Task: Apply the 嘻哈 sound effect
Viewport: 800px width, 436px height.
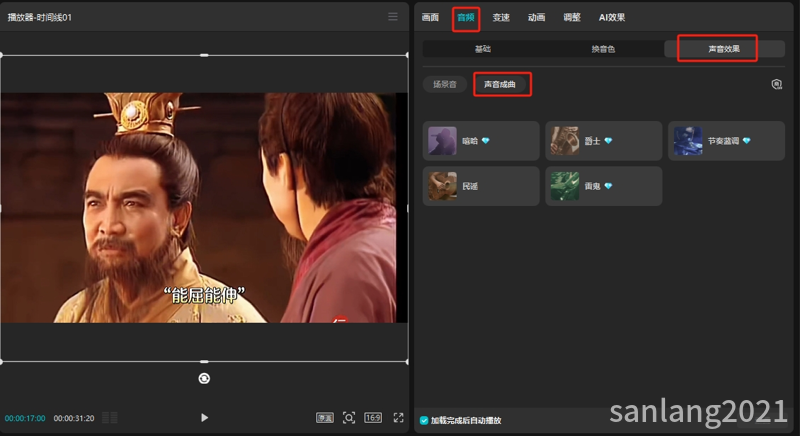Action: point(481,141)
